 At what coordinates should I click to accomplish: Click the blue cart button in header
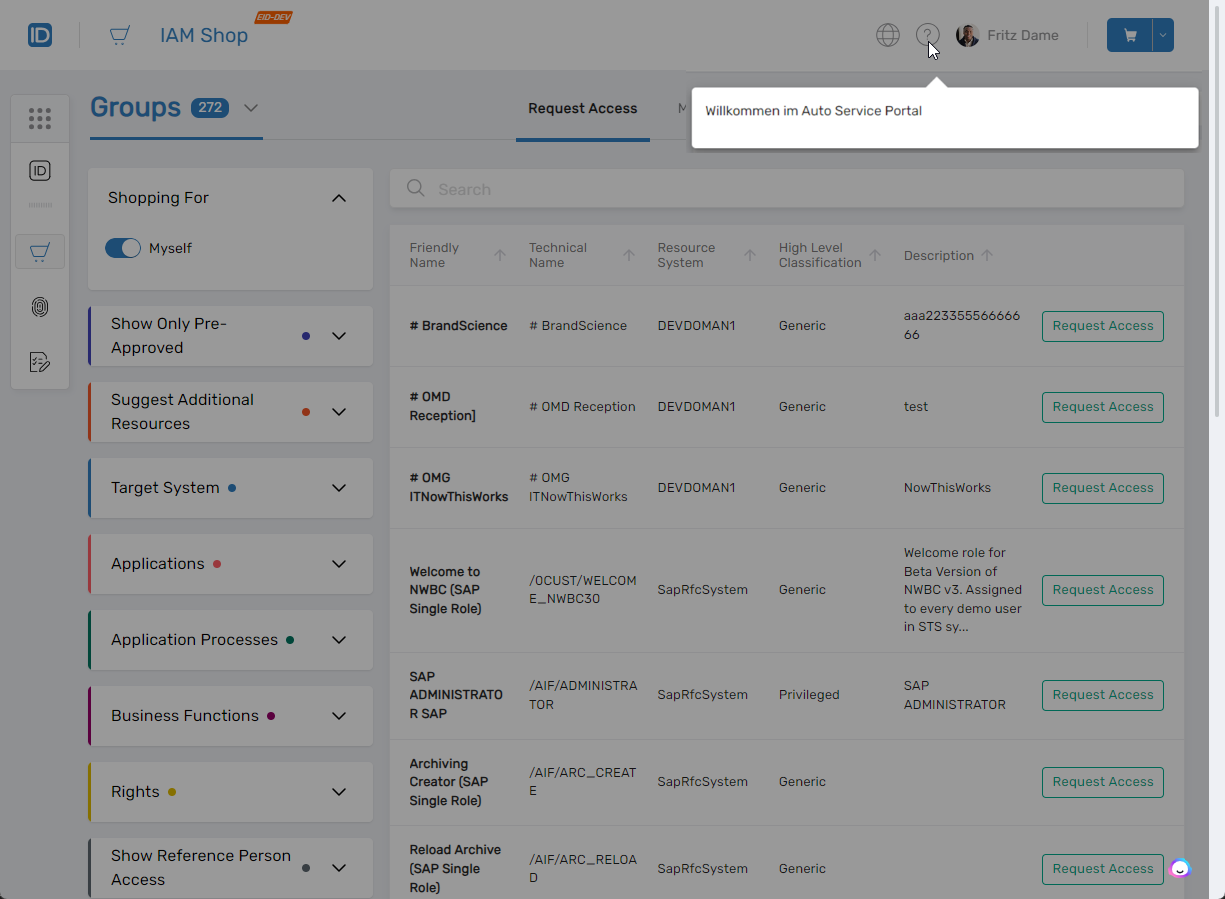point(1130,36)
